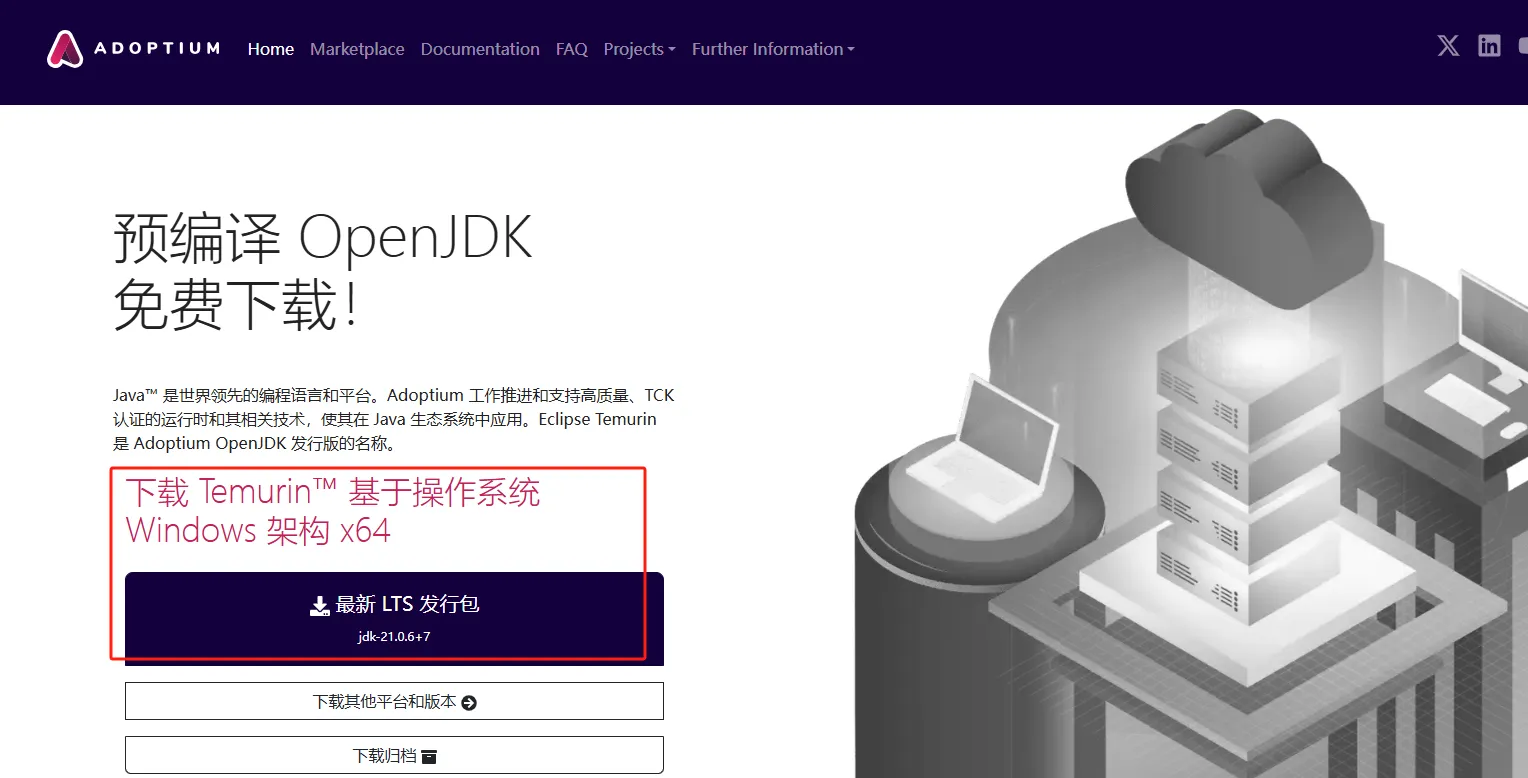Click the 下载 Temurin Windows x64 heading
This screenshot has height=778, width=1528.
(333, 511)
